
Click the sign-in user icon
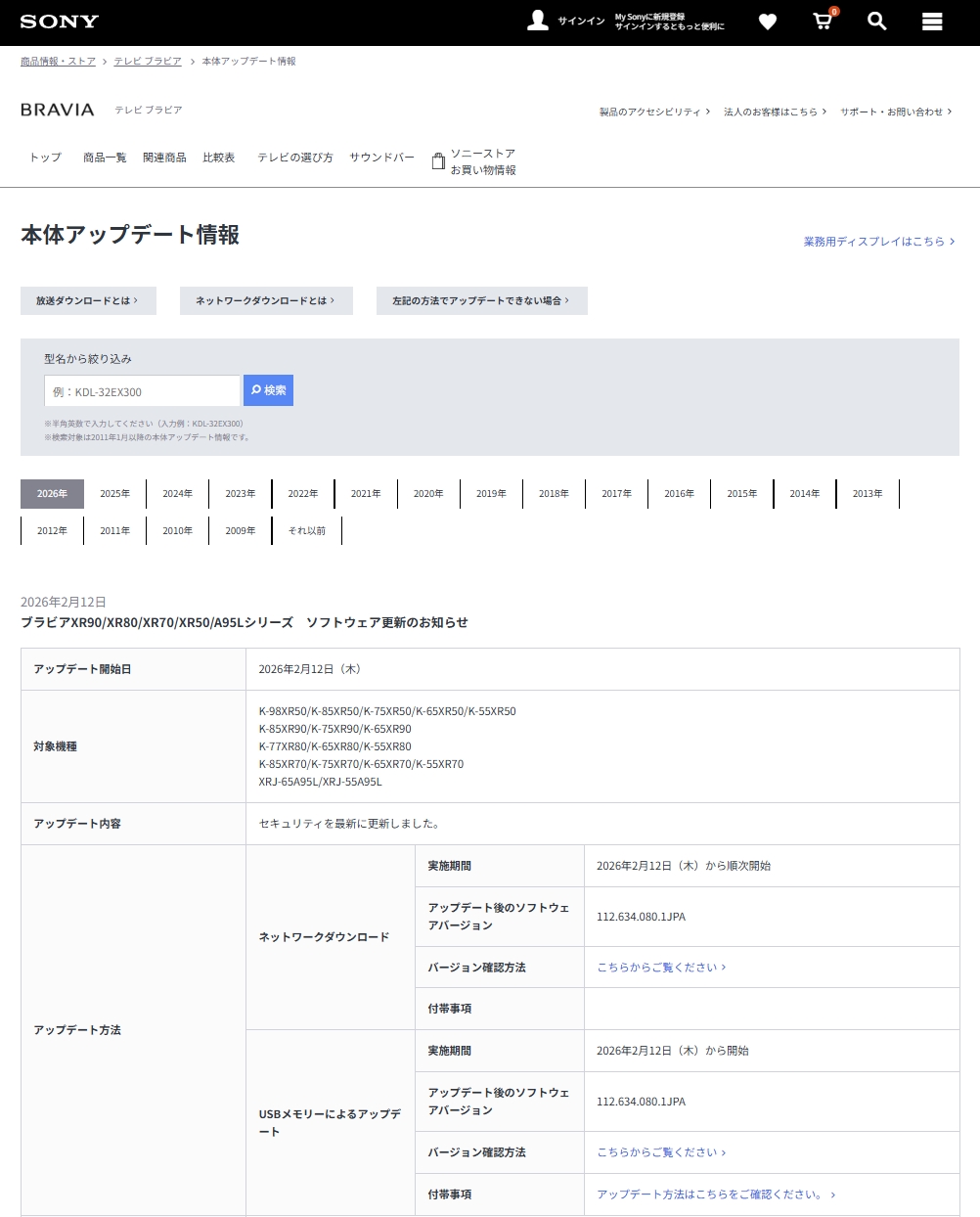(538, 21)
